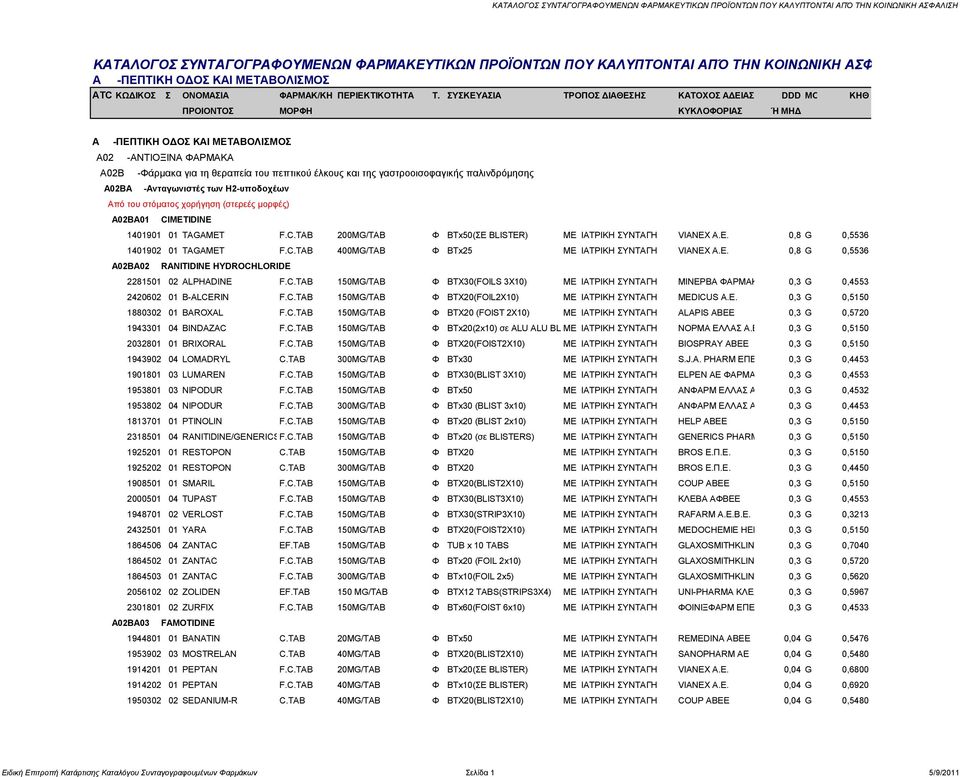Click the MOSTRELAN product name
Image resolution: width=960 pixels, height=777 pixels.
pyautogui.click(x=209, y=654)
